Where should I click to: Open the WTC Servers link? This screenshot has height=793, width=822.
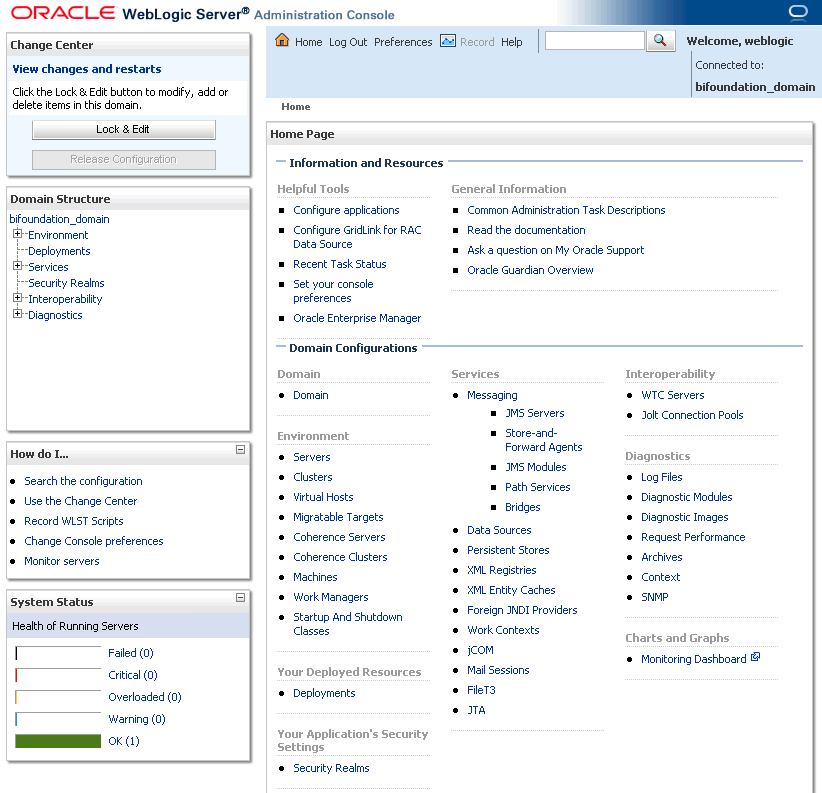[673, 395]
